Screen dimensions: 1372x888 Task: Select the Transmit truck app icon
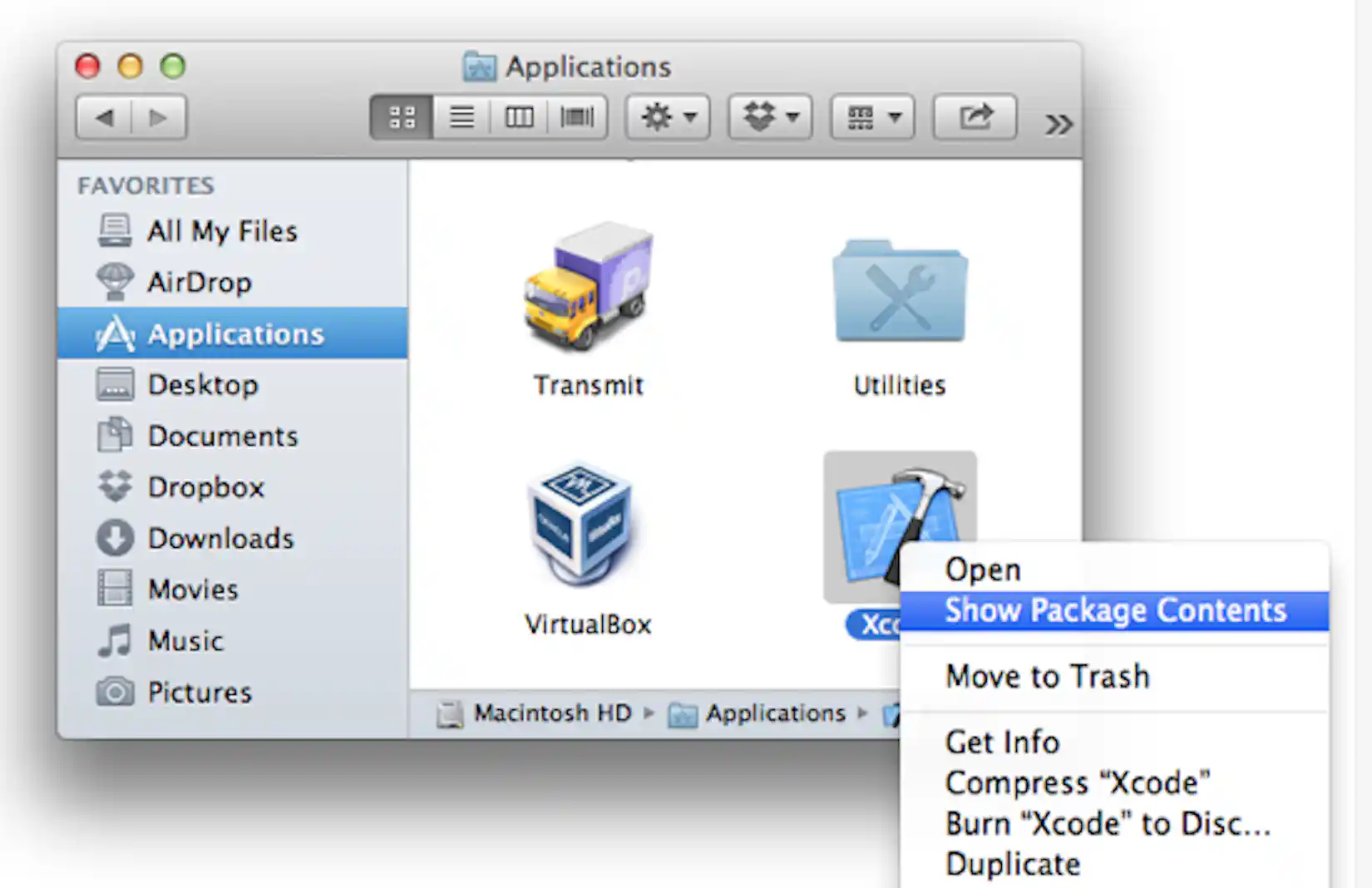pyautogui.click(x=589, y=286)
